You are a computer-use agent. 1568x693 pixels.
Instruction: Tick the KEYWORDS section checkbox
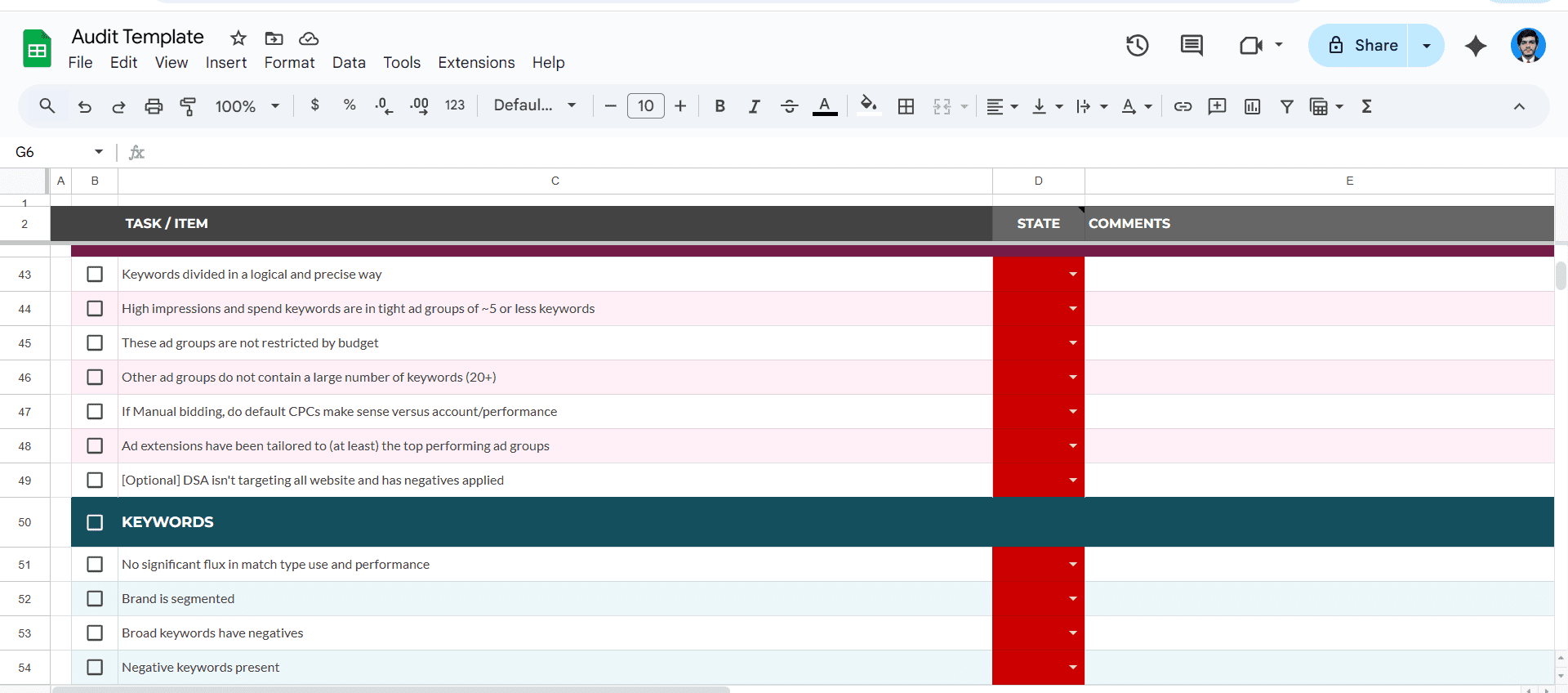[x=95, y=522]
